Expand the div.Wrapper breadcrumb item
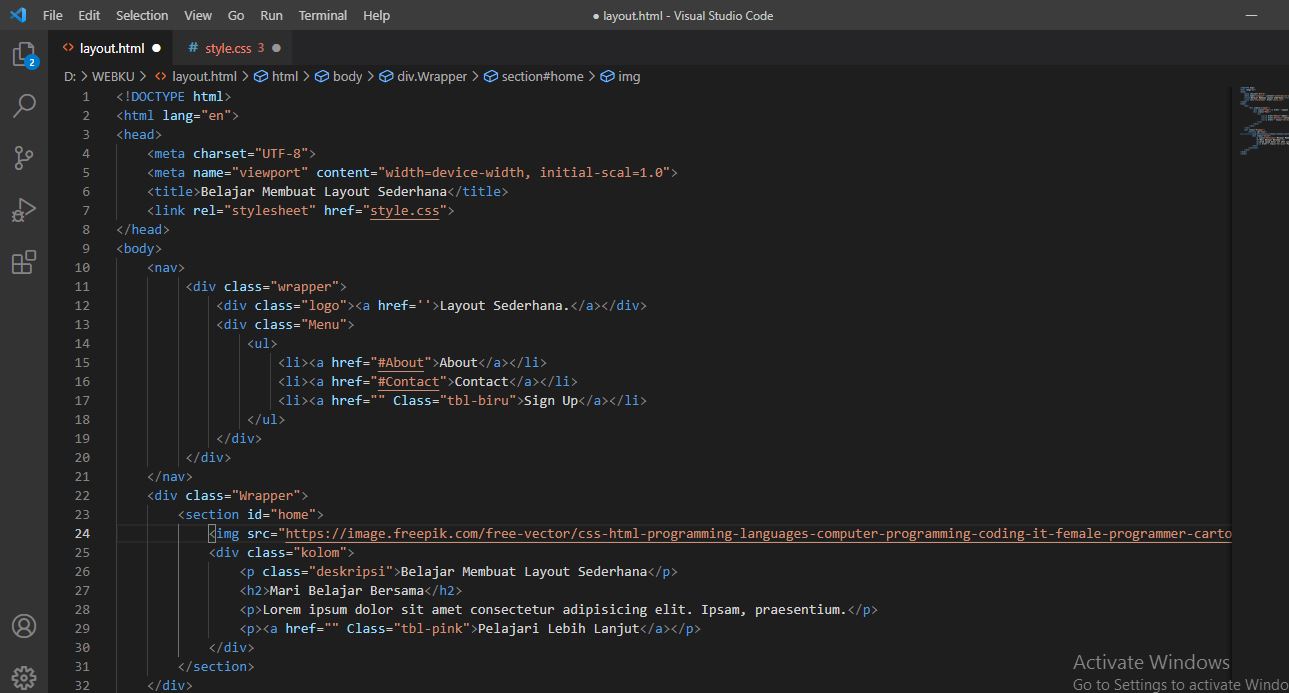Image resolution: width=1289 pixels, height=693 pixels. 433,76
